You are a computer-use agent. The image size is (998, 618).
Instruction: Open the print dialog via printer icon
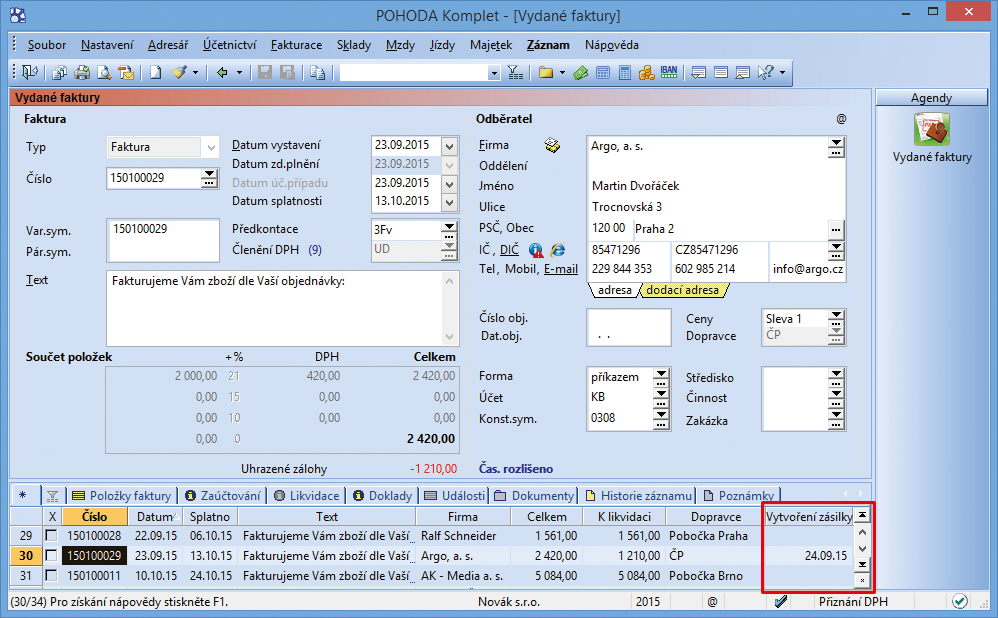tap(82, 73)
